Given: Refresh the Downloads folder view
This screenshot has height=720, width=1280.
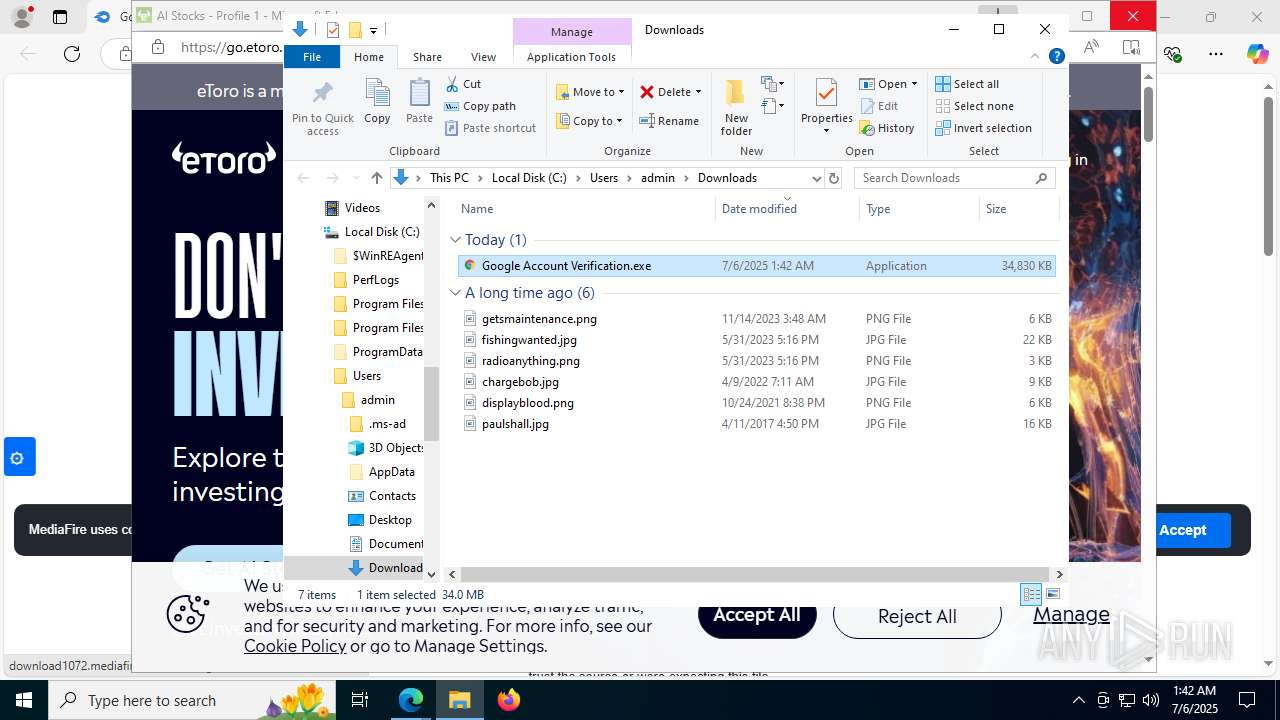Looking at the screenshot, I should (834, 178).
